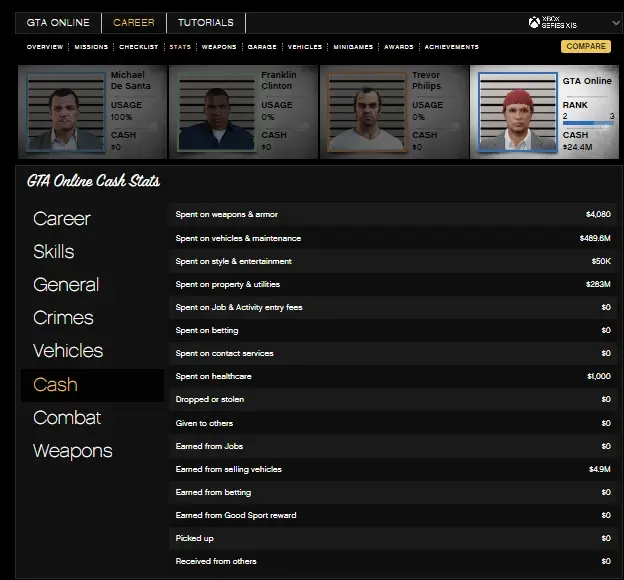Click 'Earned from Good Sport reward' row

coord(393,516)
